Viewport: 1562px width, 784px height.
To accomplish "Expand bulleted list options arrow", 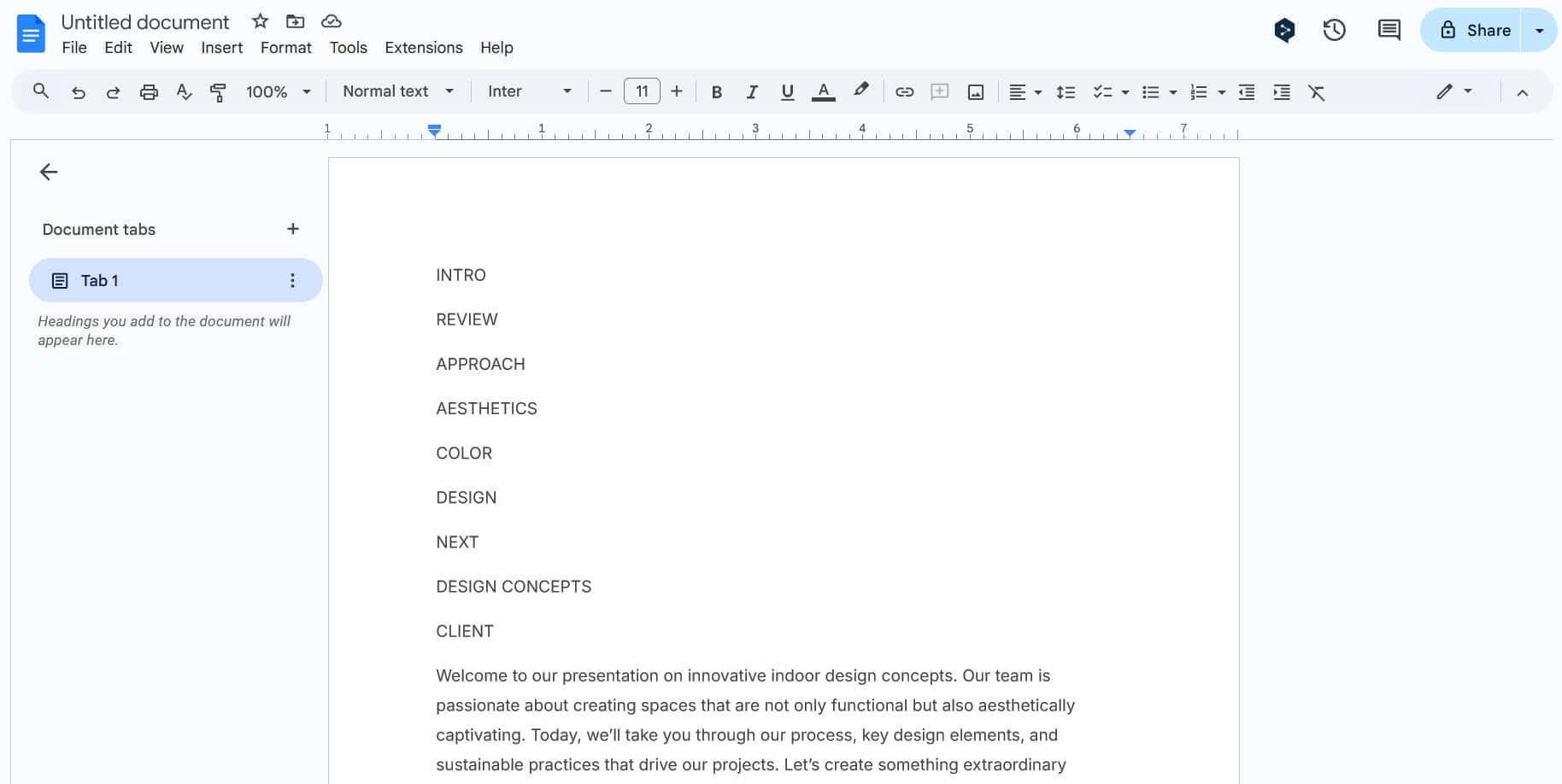I will tap(1173, 92).
